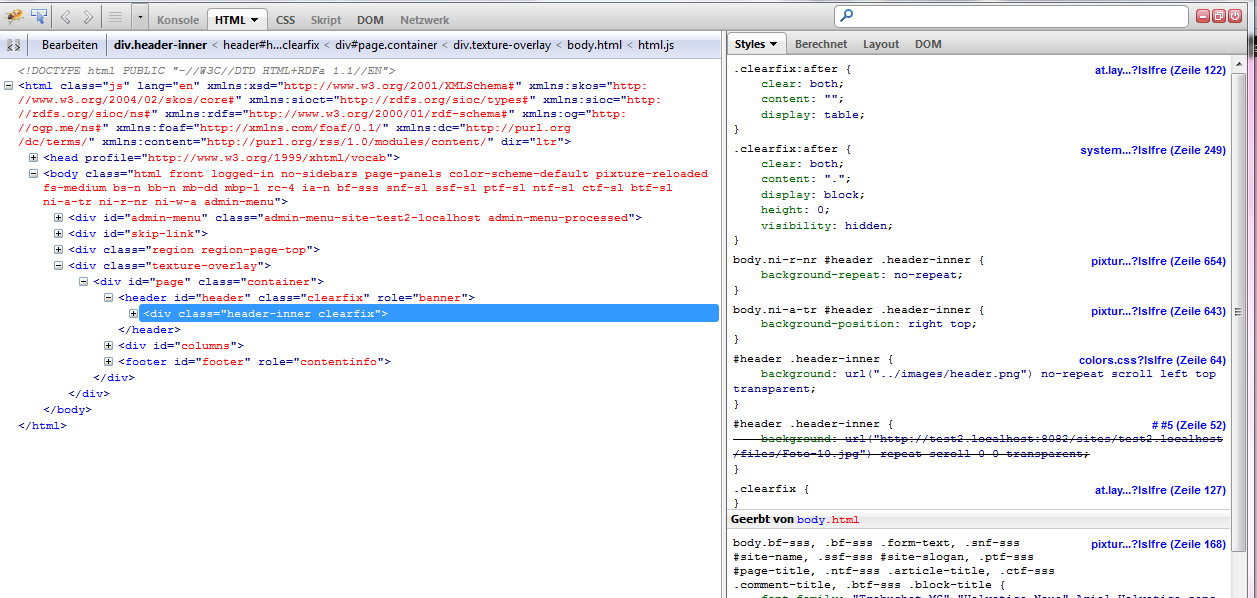Image resolution: width=1257 pixels, height=598 pixels.
Task: Select body.html breadcrumb
Action: coord(594,45)
